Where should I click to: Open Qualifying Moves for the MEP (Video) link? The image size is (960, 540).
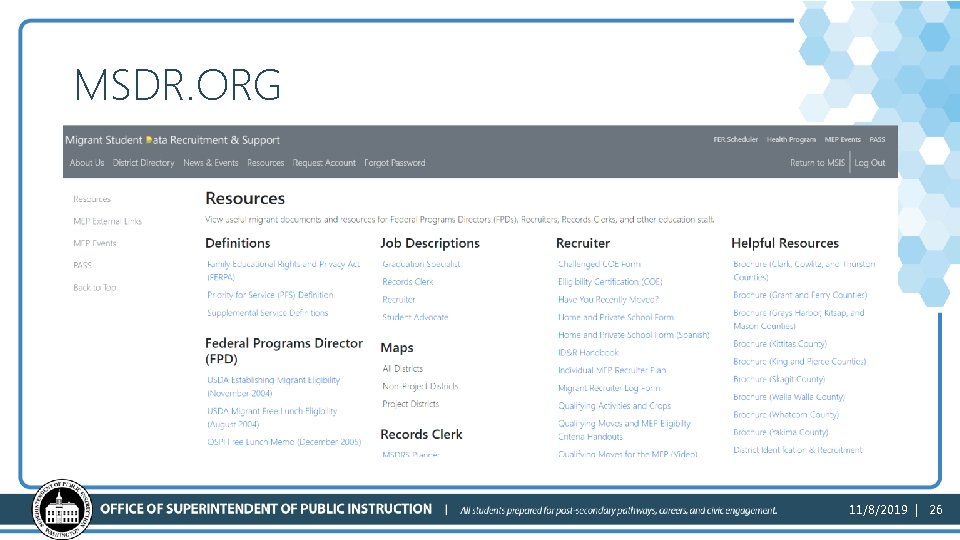(x=628, y=454)
